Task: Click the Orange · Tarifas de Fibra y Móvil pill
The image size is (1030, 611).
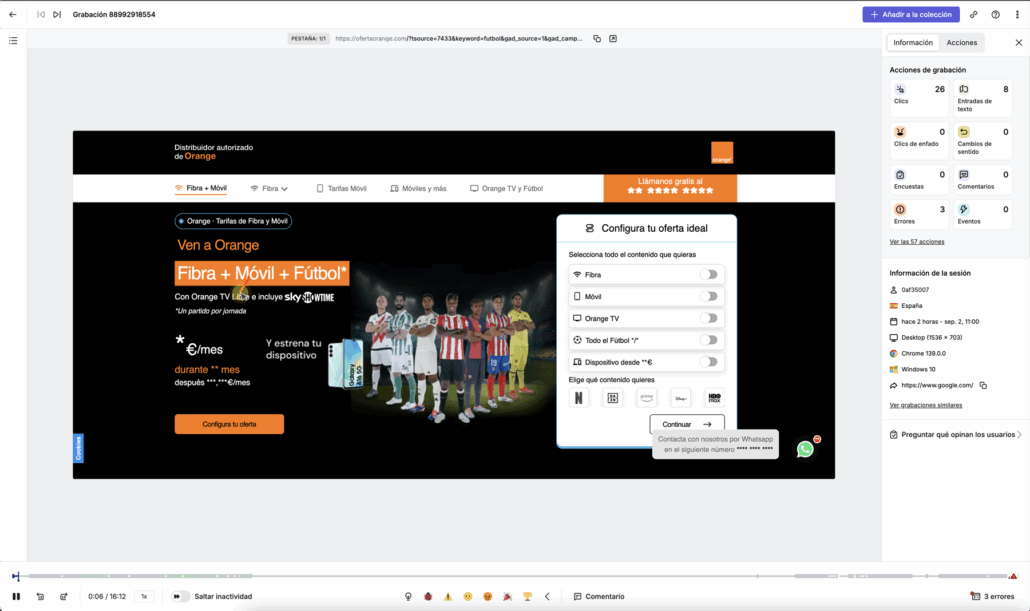Action: pyautogui.click(x=233, y=221)
